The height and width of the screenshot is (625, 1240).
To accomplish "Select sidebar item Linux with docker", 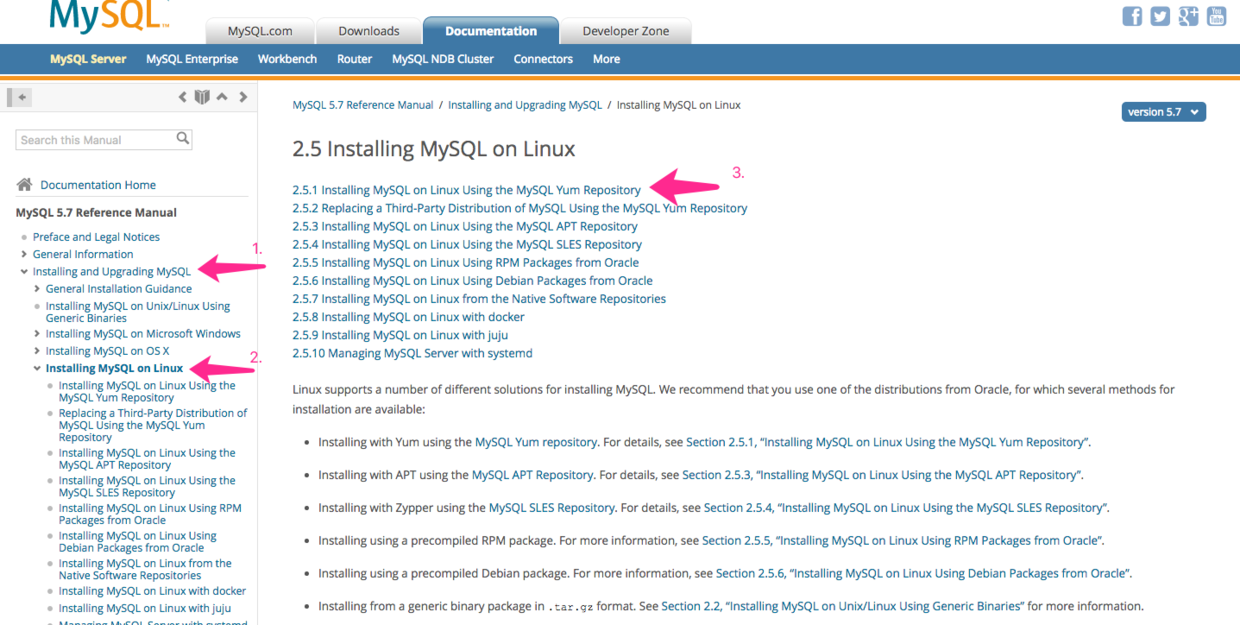I will click(152, 591).
